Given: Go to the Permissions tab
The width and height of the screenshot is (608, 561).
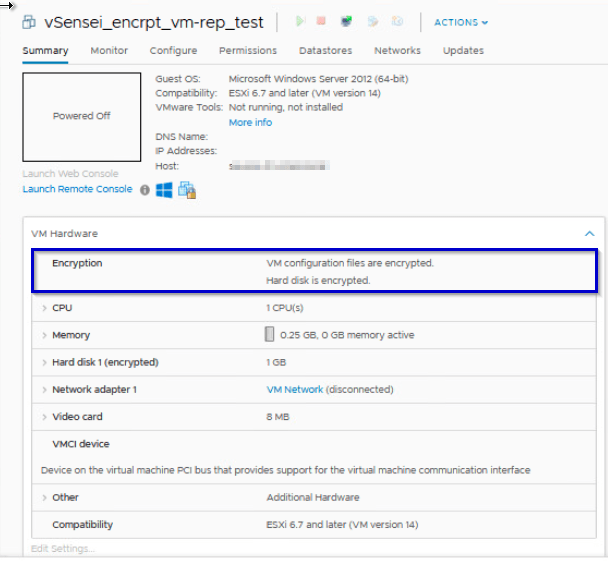Looking at the screenshot, I should pos(248,51).
